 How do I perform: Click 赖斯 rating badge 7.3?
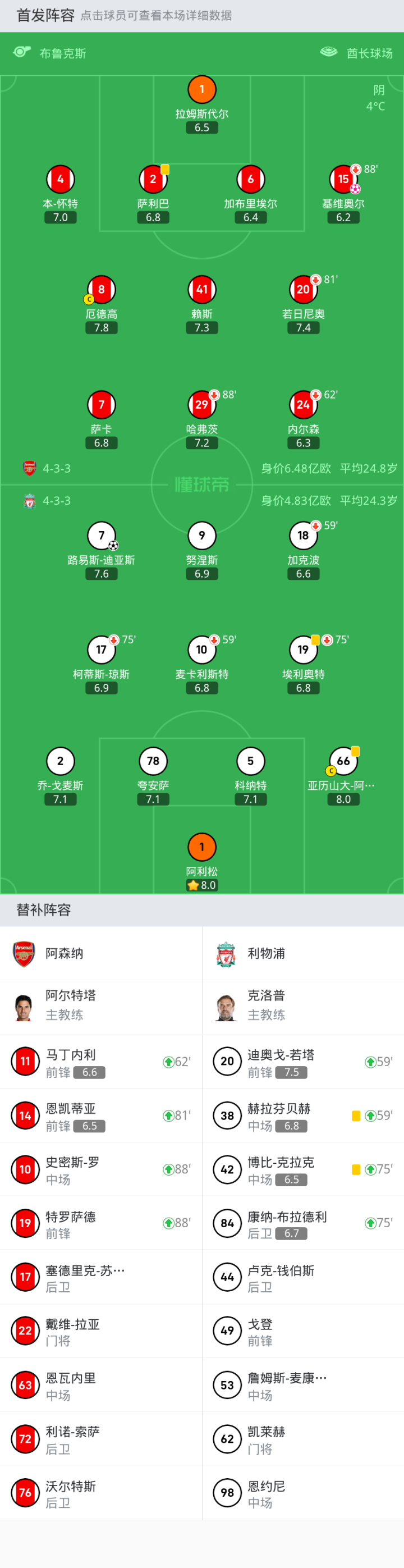(202, 328)
